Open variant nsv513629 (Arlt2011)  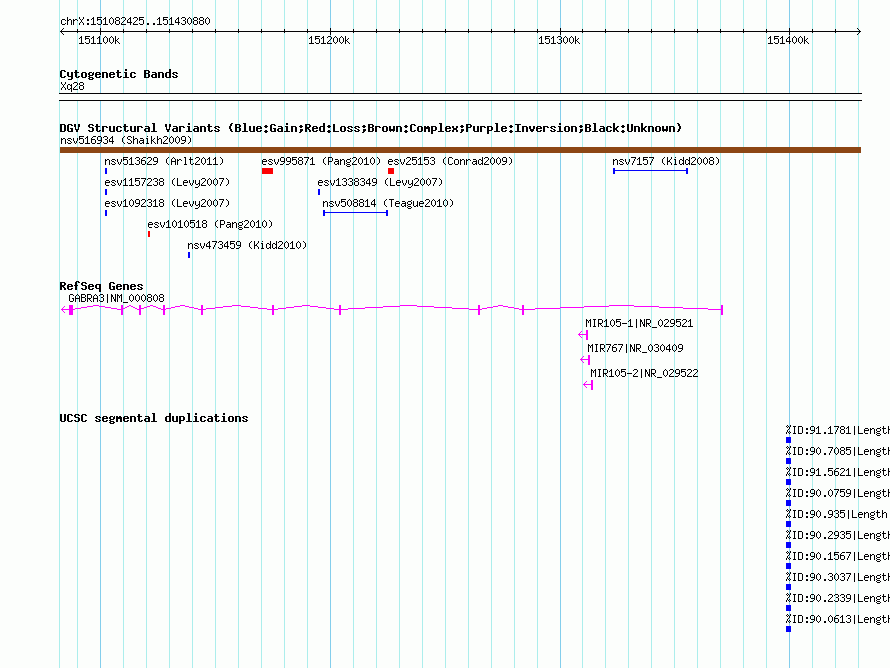click(164, 161)
